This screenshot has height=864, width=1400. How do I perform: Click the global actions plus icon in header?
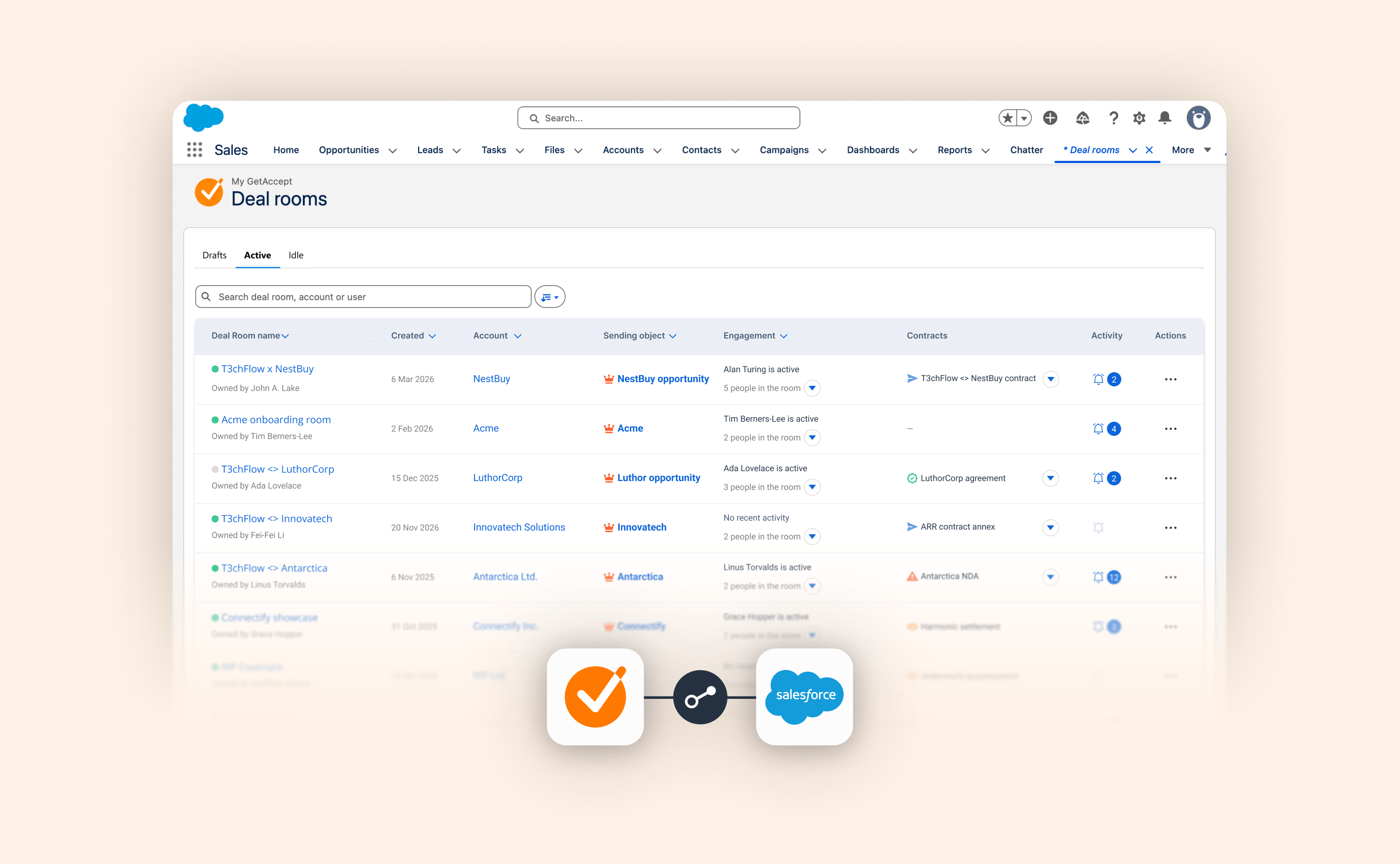[1050, 118]
